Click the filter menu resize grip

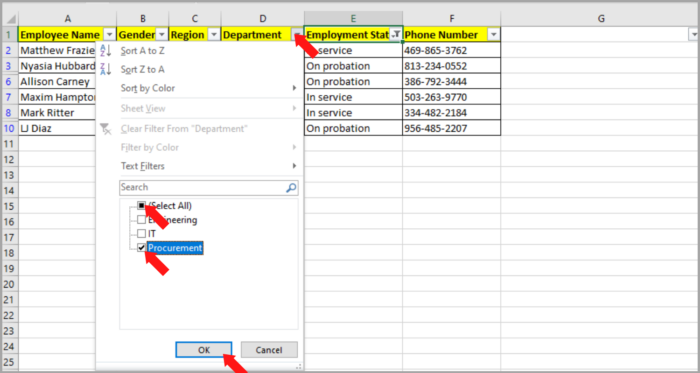click(298, 366)
